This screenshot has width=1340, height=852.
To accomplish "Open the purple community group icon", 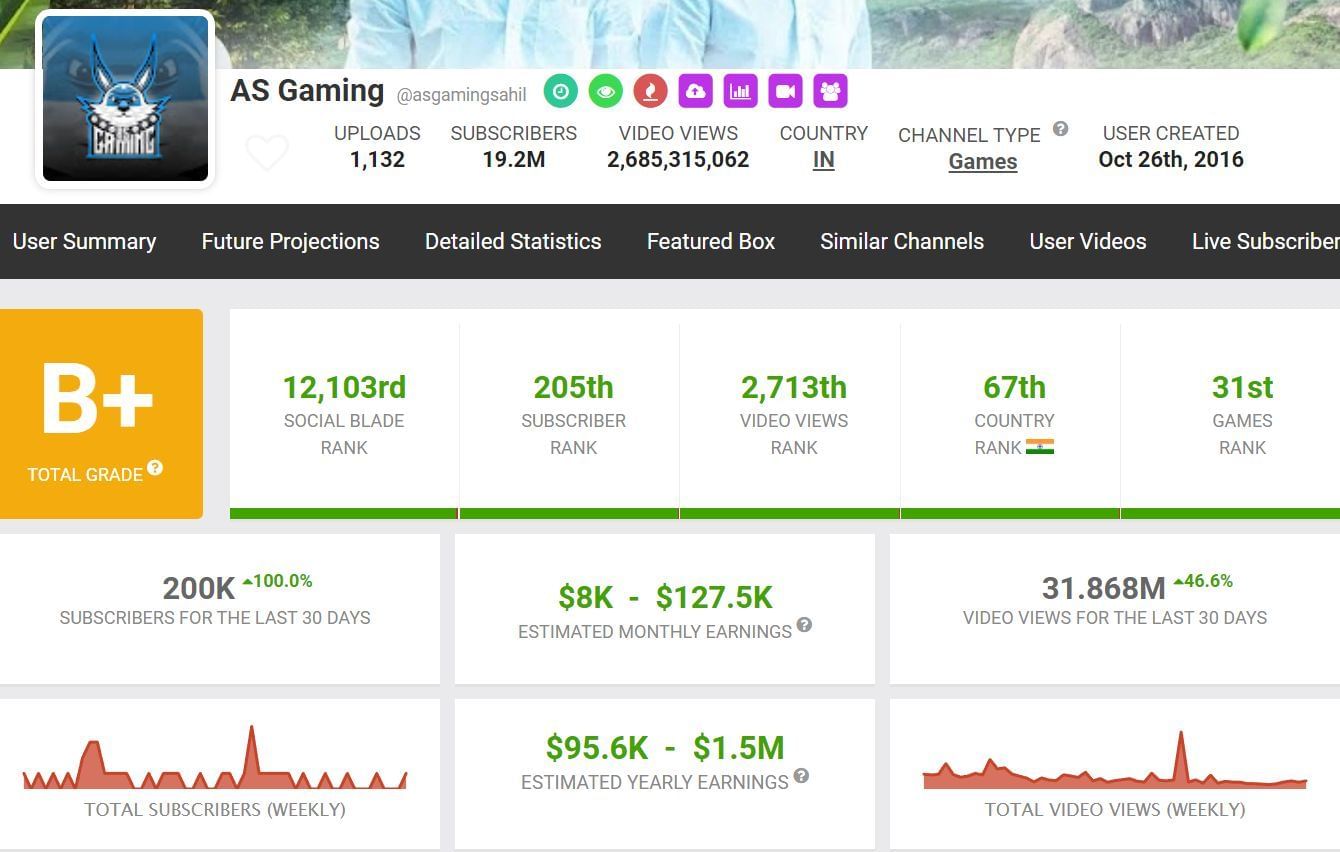I will click(830, 91).
